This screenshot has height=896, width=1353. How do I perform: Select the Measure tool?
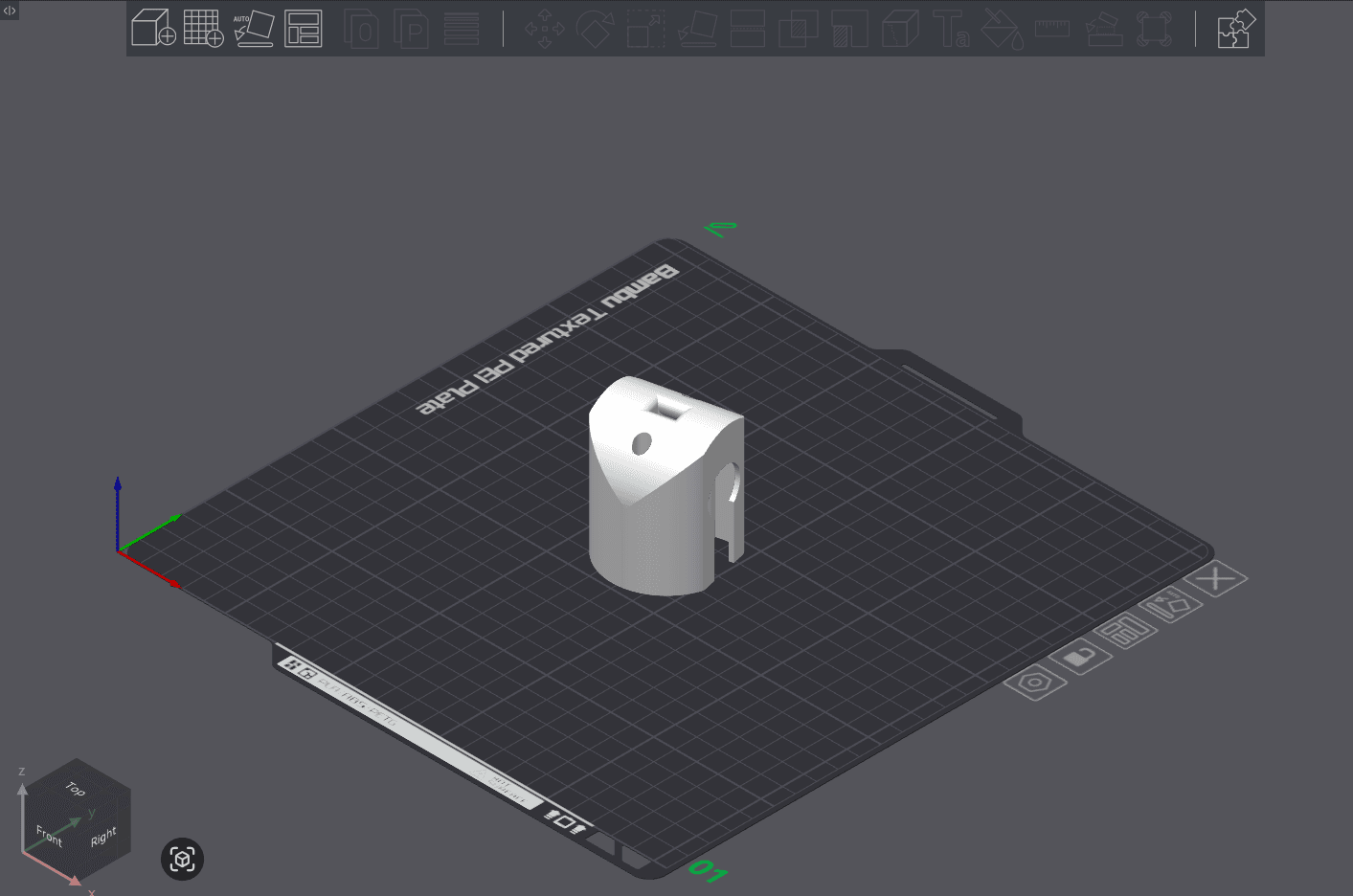pyautogui.click(x=1051, y=28)
